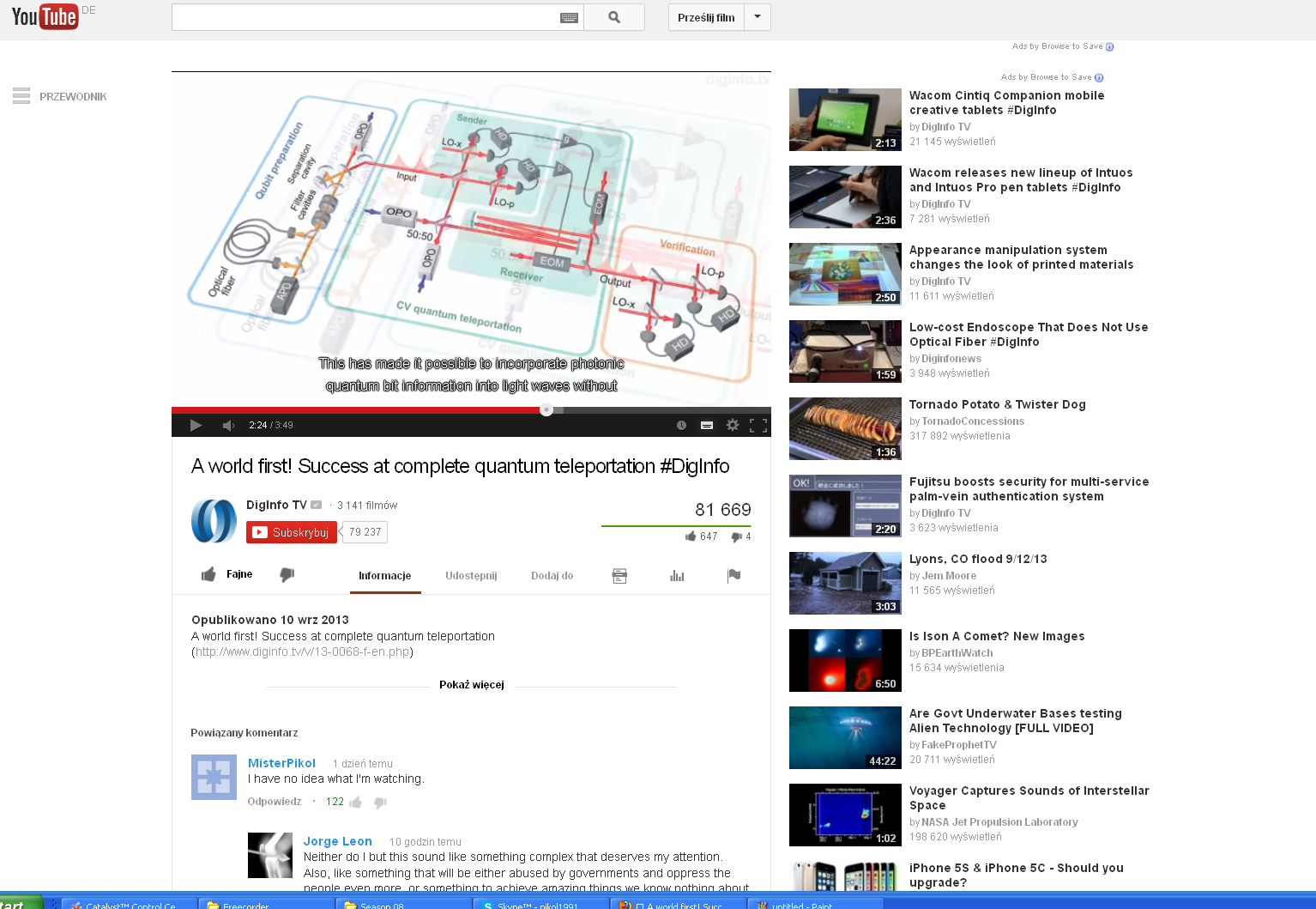1316x909 pixels.
Task: Open Appearance manipulation system video thumbnail
Action: tap(845, 274)
